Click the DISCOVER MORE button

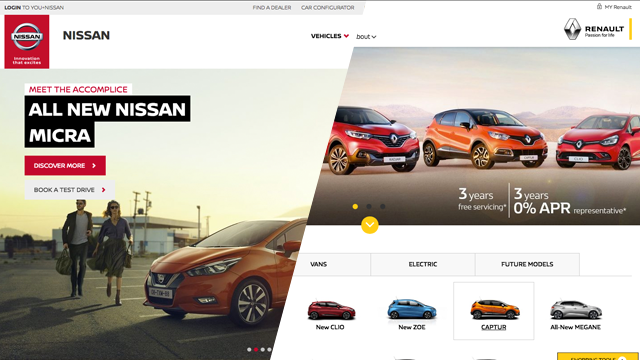[65, 165]
